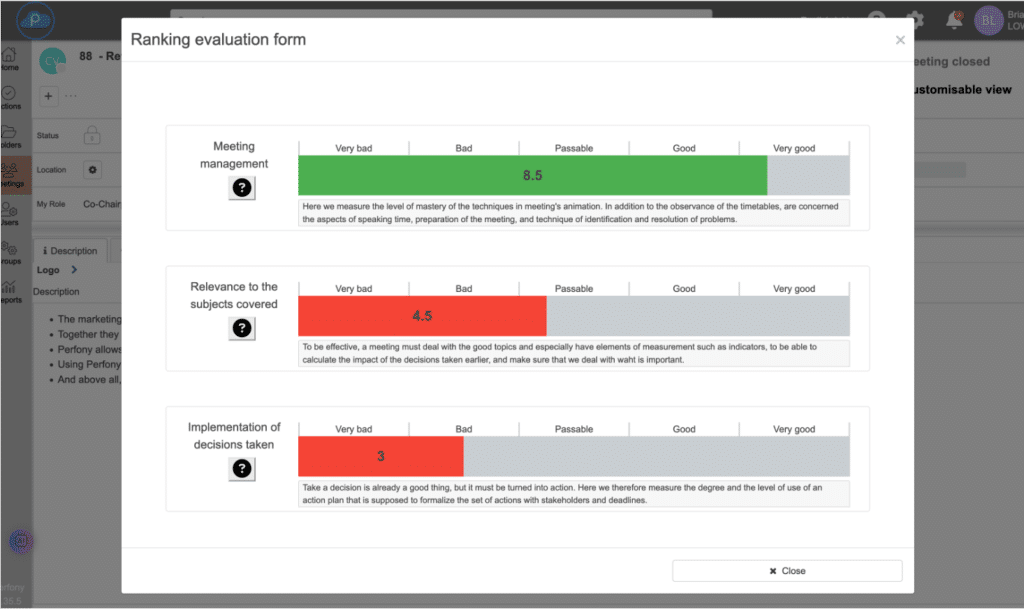Click the help icon under Meeting management
Screen dimensions: 1024x609
click(x=241, y=187)
